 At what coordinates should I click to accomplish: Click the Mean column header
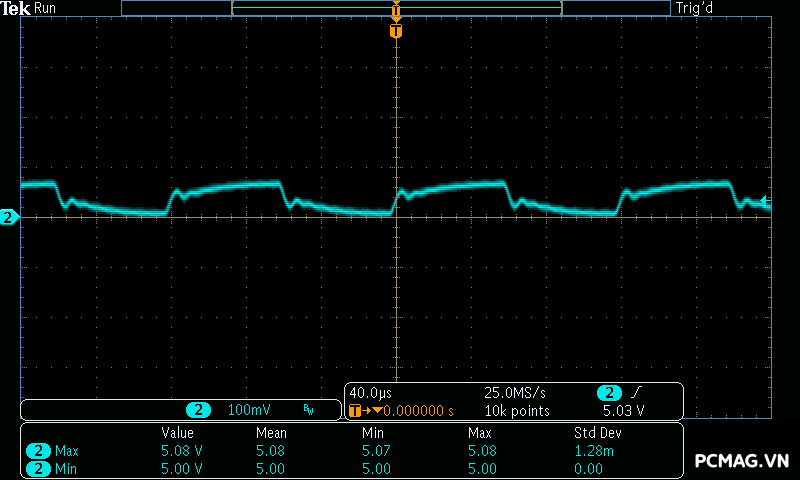271,433
